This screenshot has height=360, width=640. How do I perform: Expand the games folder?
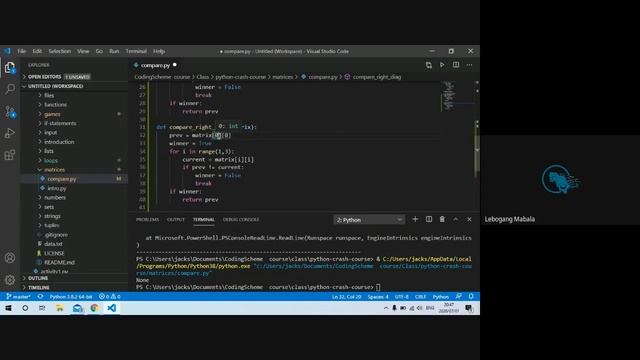tap(52, 114)
